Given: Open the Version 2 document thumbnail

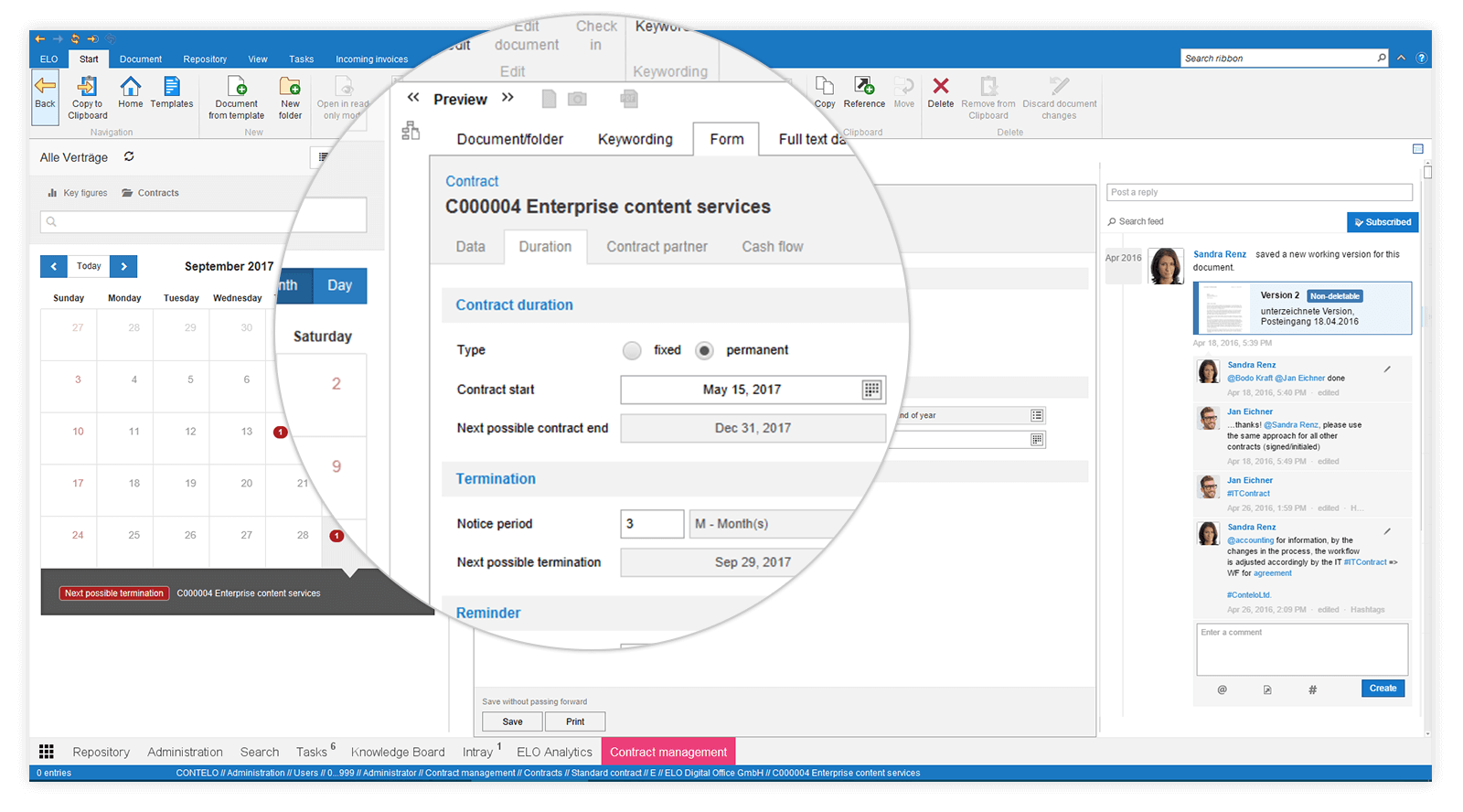Looking at the screenshot, I should click(1223, 308).
